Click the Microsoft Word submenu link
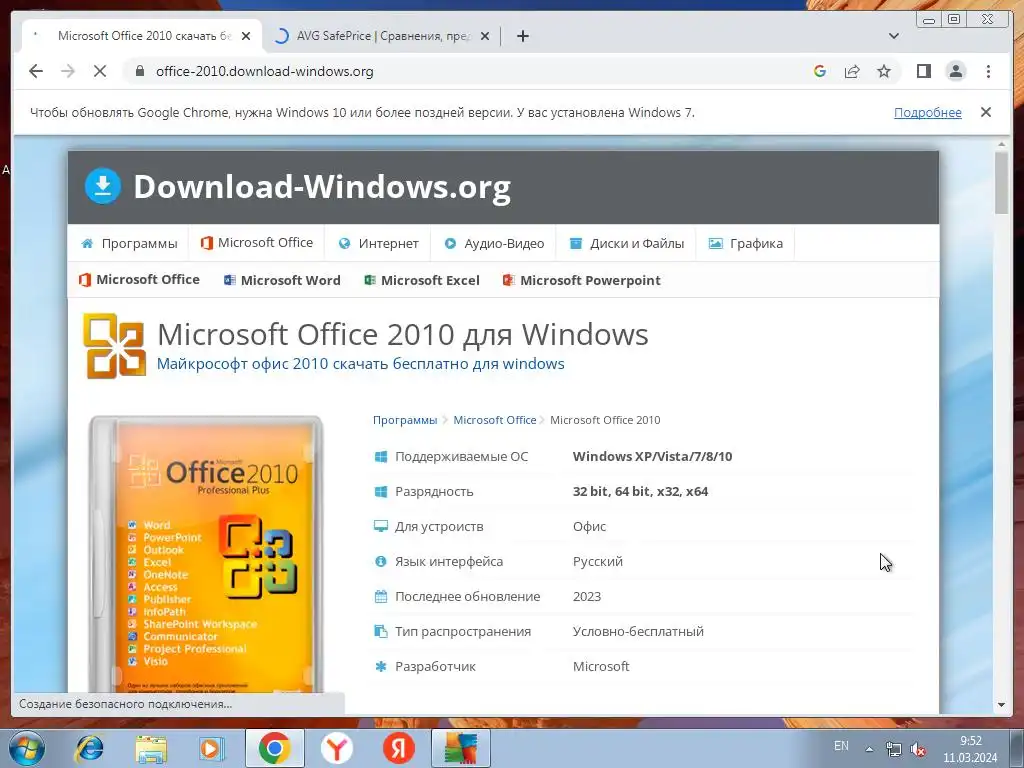The width and height of the screenshot is (1024, 768). [282, 280]
